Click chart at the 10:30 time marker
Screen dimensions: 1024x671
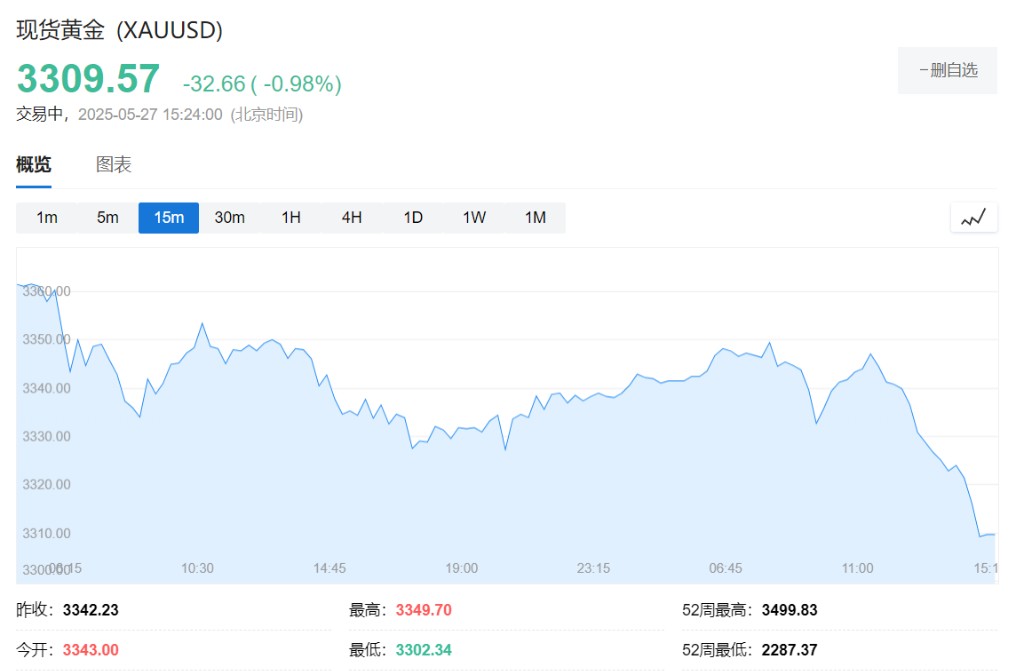pyautogui.click(x=197, y=568)
